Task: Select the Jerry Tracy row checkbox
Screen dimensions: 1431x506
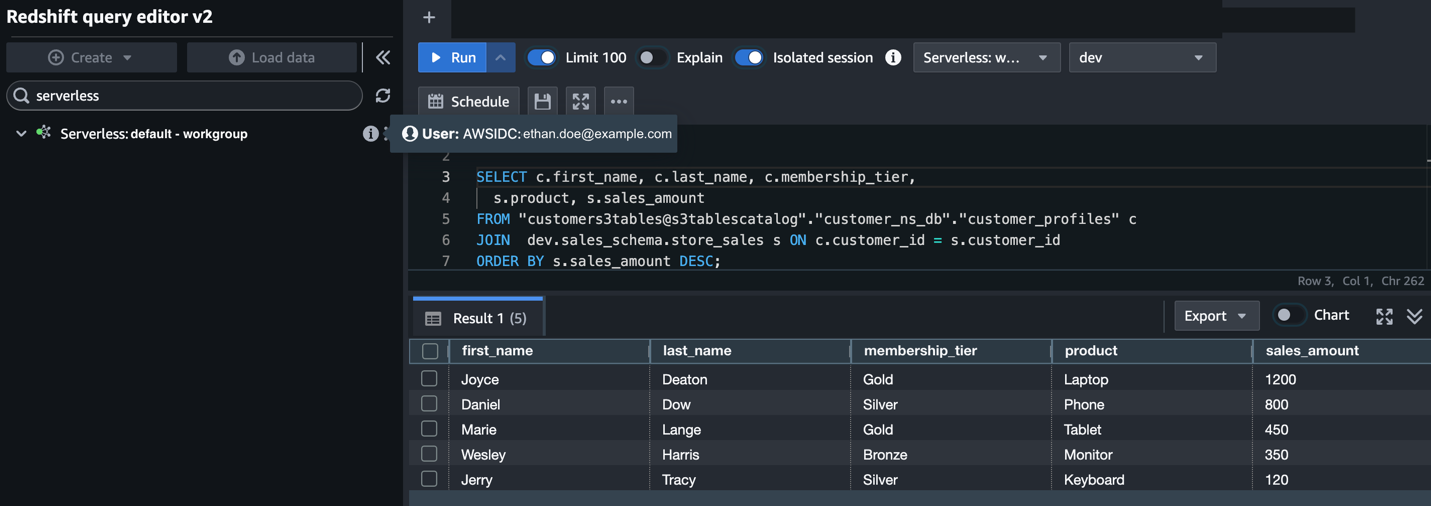Action: (429, 479)
